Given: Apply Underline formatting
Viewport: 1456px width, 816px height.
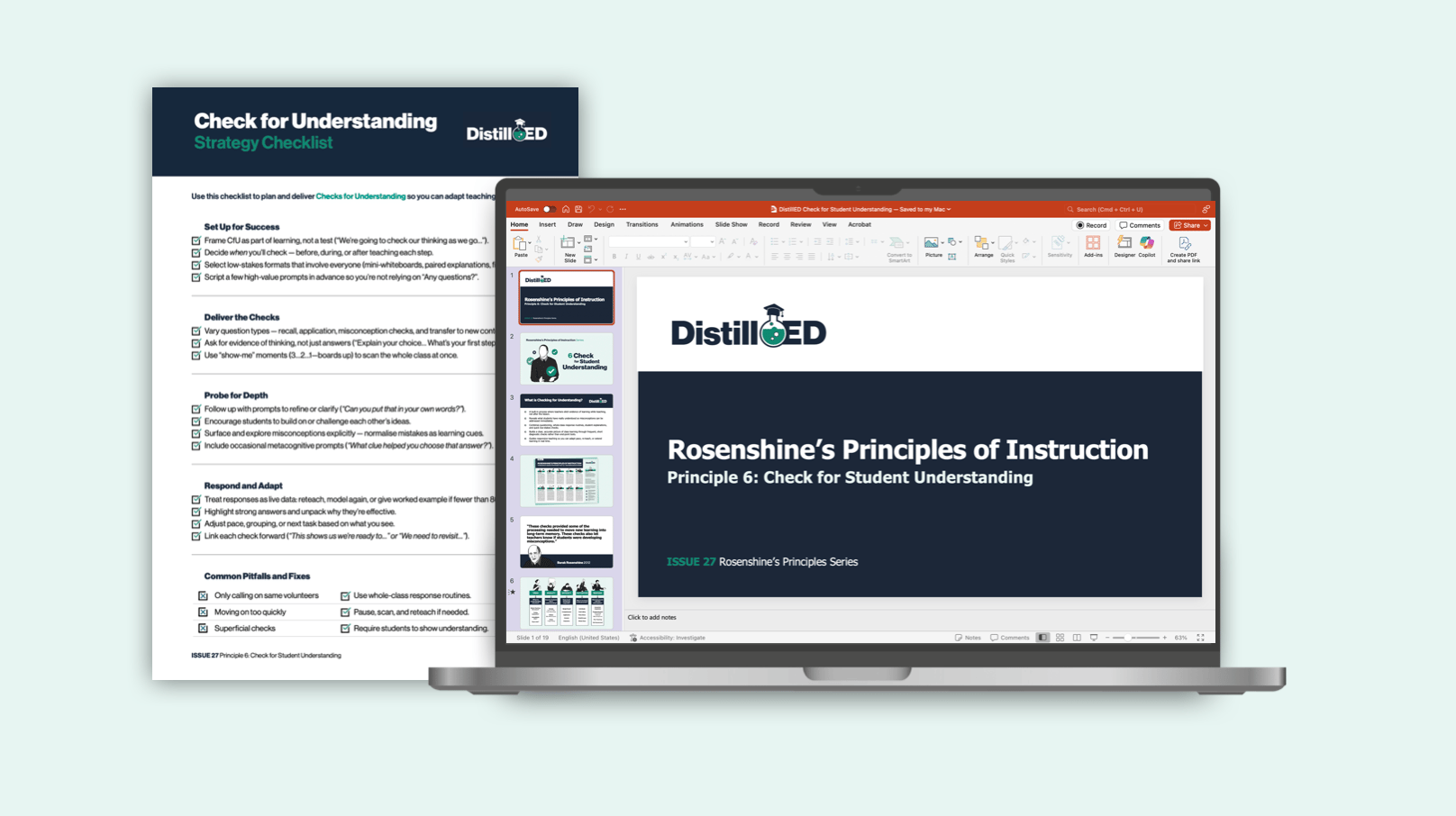Looking at the screenshot, I should (638, 257).
